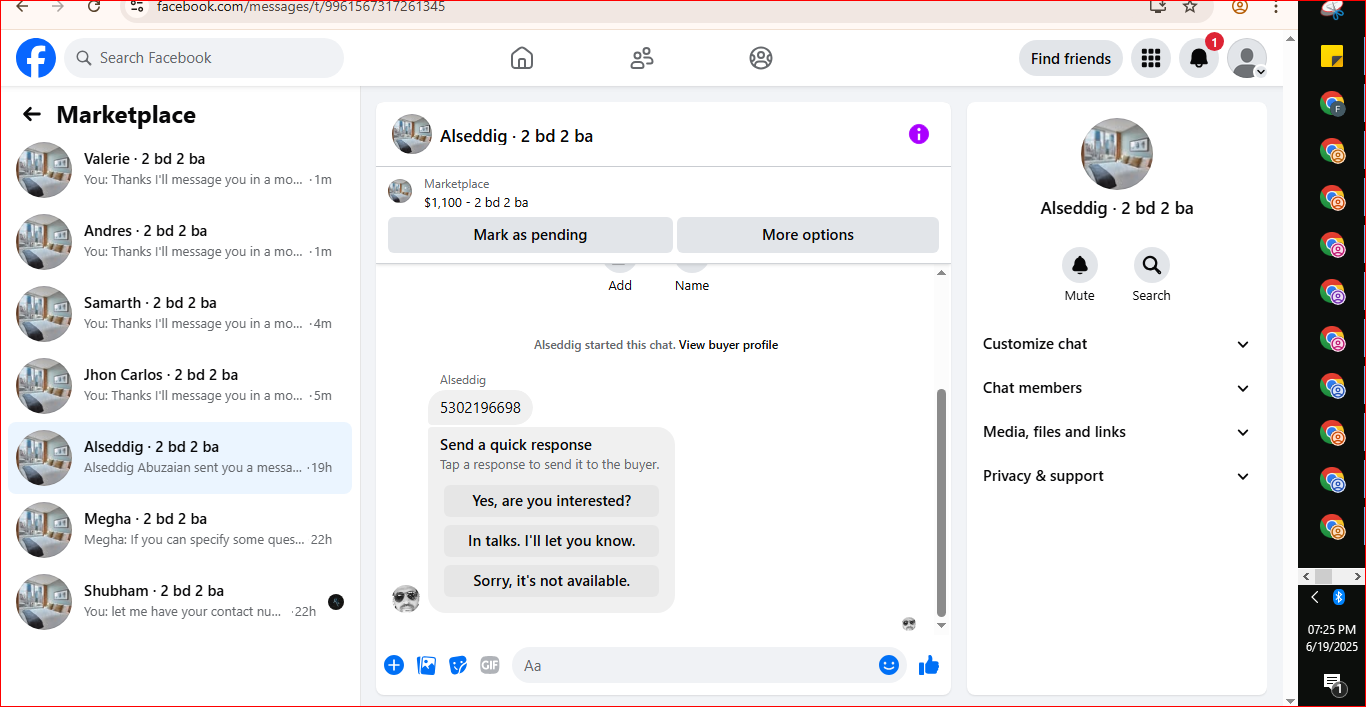
Task: Reload the page in browser
Action: 94,6
